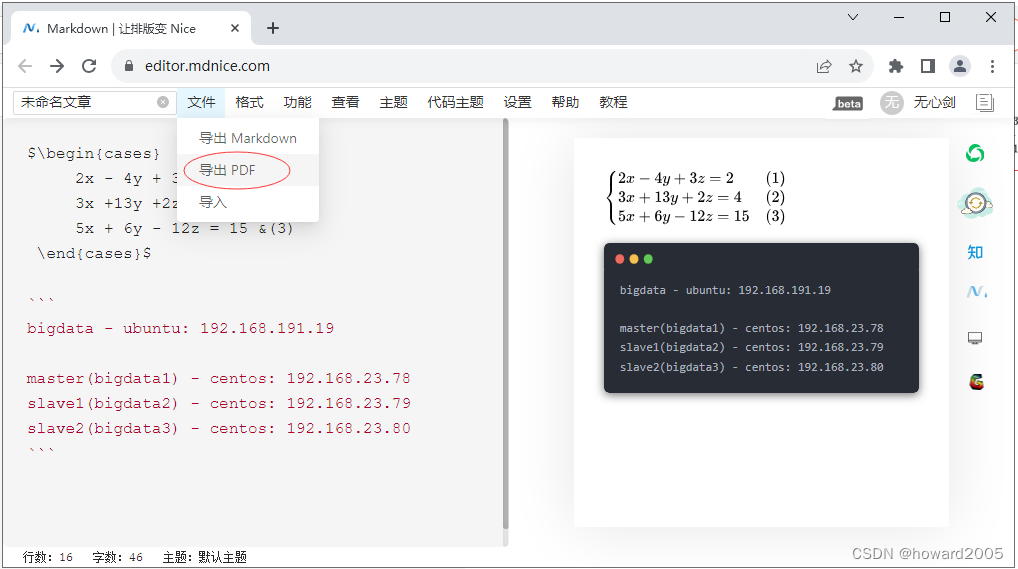This screenshot has height=569, width=1018.
Task: Open Chrome three-dot menu
Action: (992, 66)
